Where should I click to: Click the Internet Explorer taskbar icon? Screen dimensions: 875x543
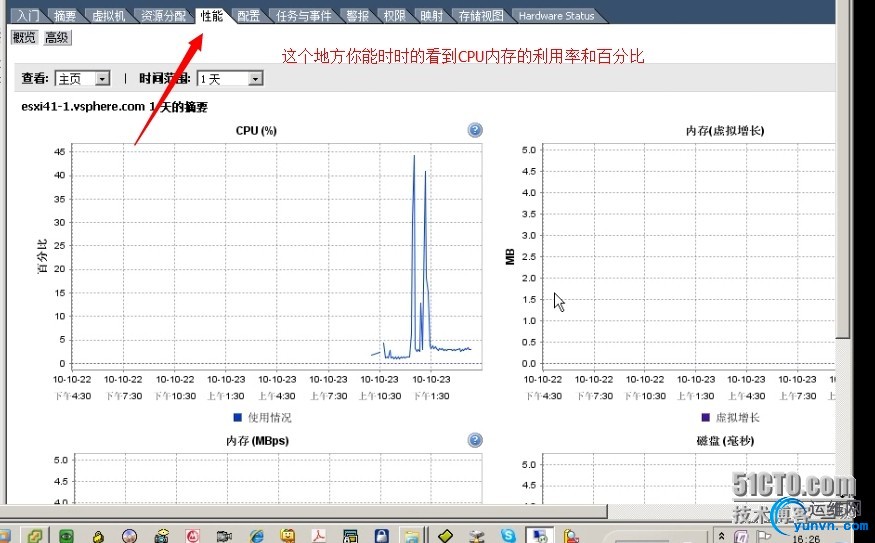256,536
